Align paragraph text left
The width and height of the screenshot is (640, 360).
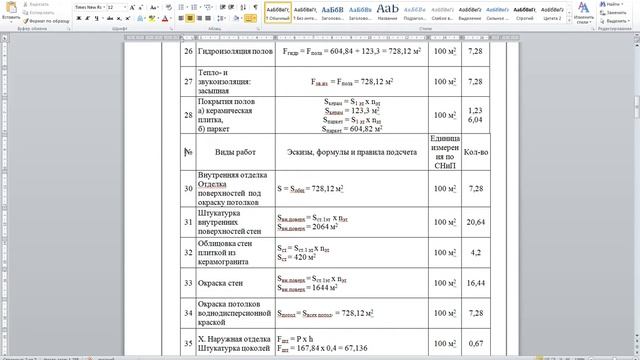(x=181, y=18)
